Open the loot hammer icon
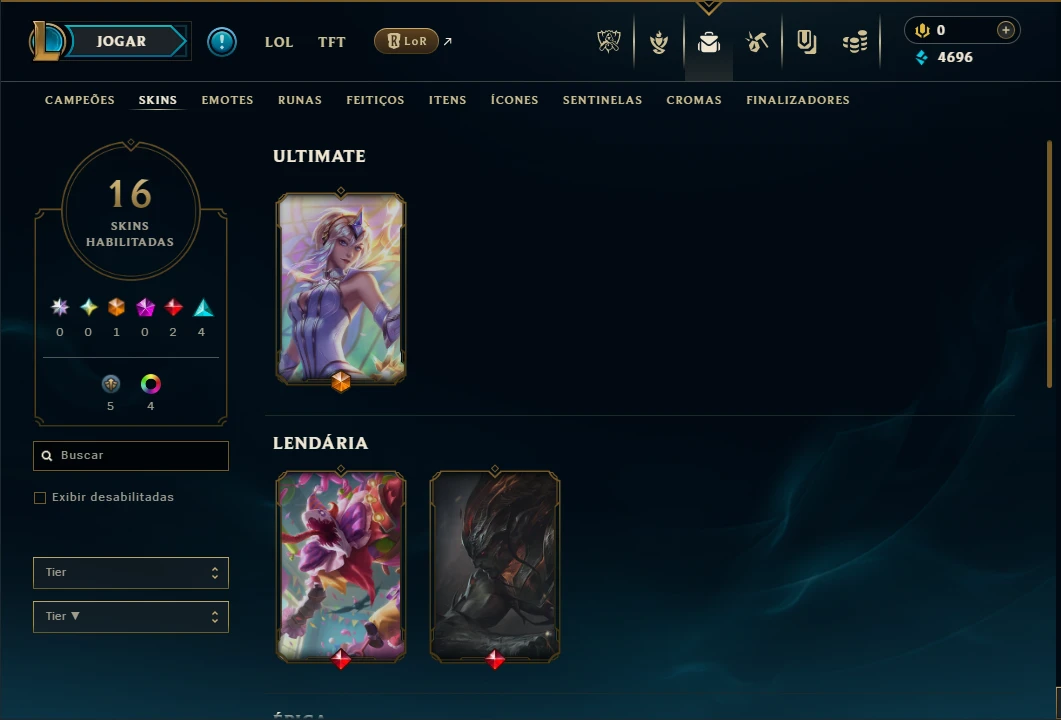 (x=757, y=42)
